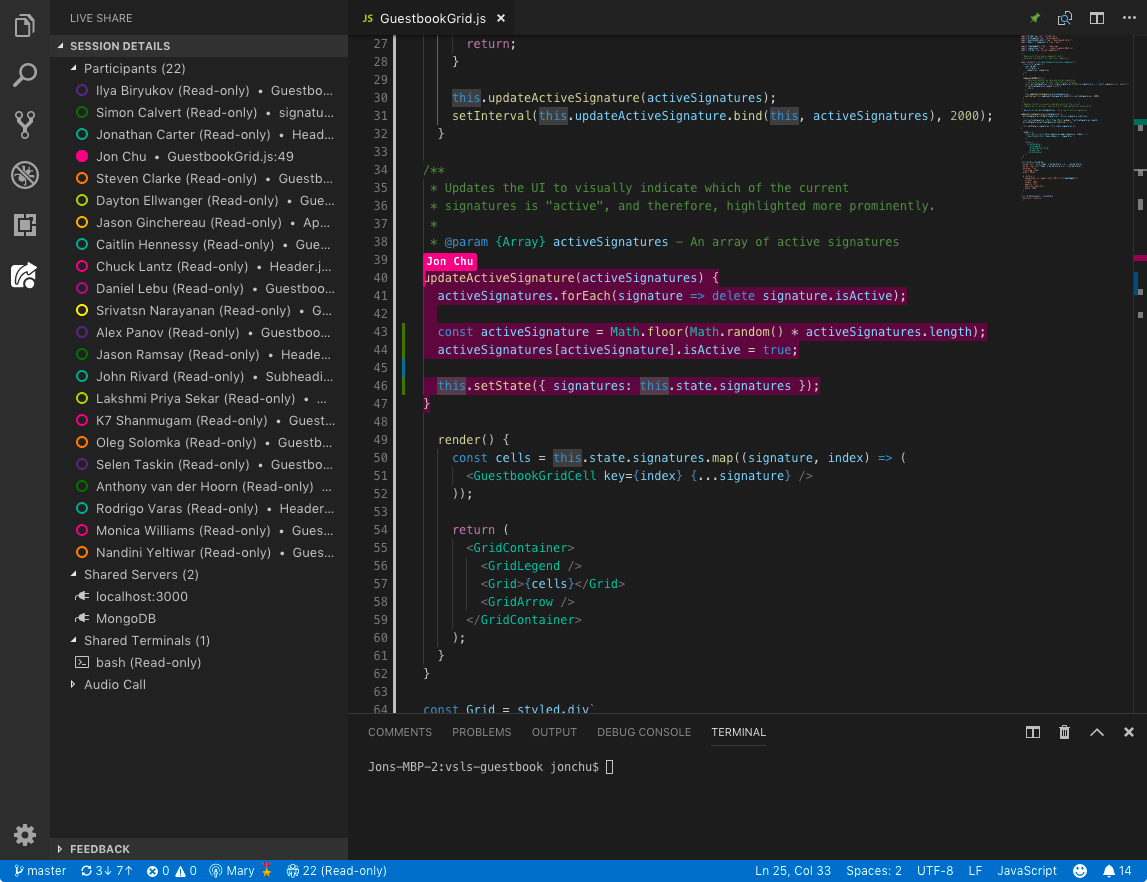Open the Explorer view in activity bar

[x=25, y=26]
